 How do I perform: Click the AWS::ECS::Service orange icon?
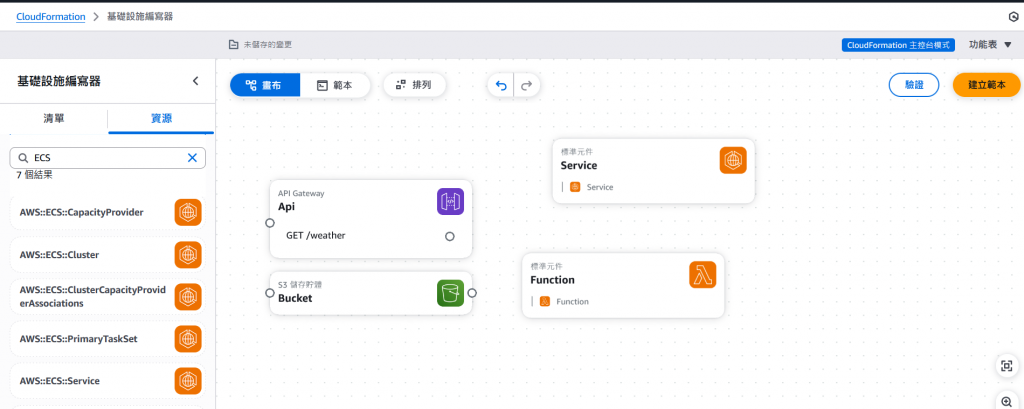(x=188, y=381)
